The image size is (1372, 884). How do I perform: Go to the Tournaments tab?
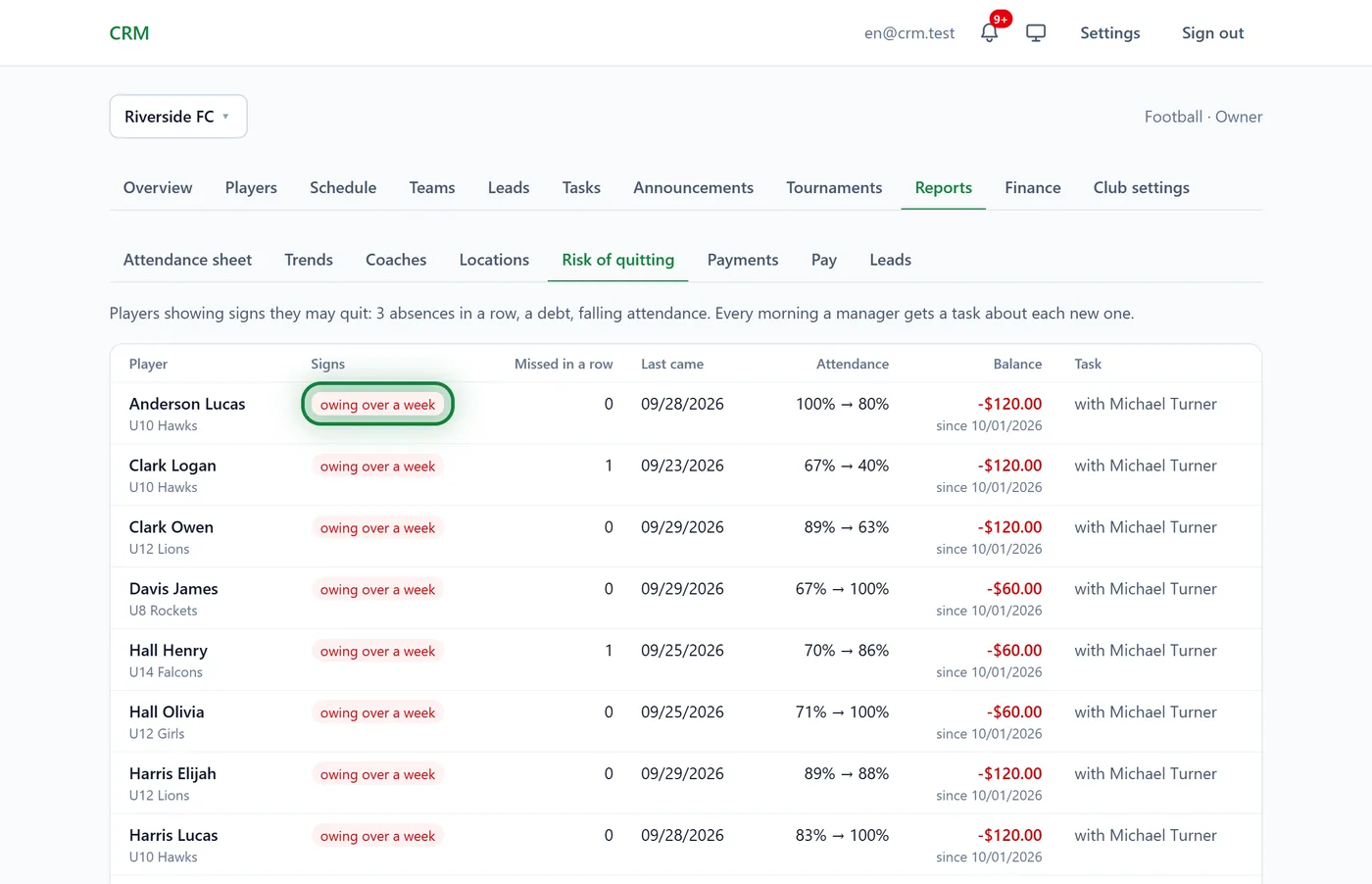[x=834, y=187]
